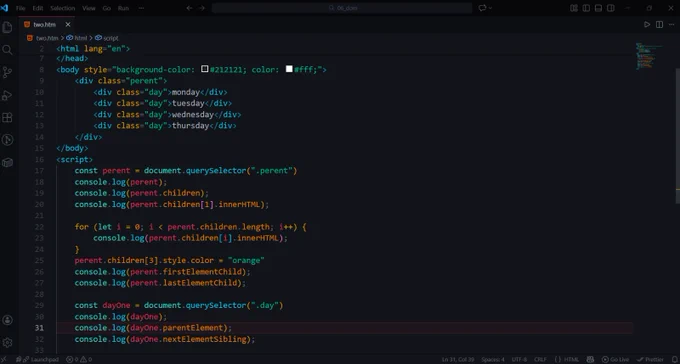The image size is (680, 364).
Task: Click the vertical editor scrollbar
Action: pos(678,135)
